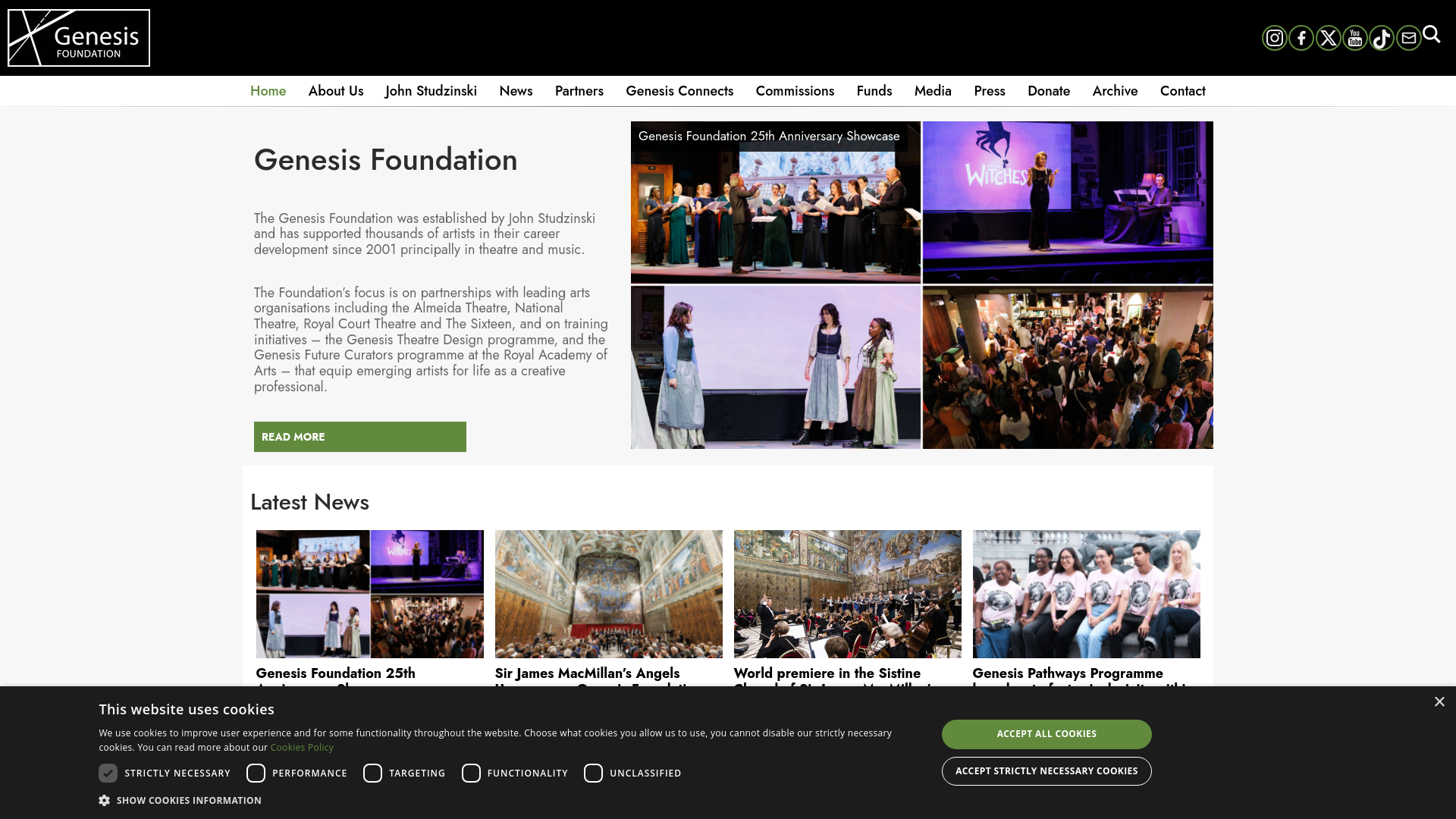The height and width of the screenshot is (819, 1456).
Task: Toggle the Strictly Necessary checkbox
Action: click(x=108, y=773)
